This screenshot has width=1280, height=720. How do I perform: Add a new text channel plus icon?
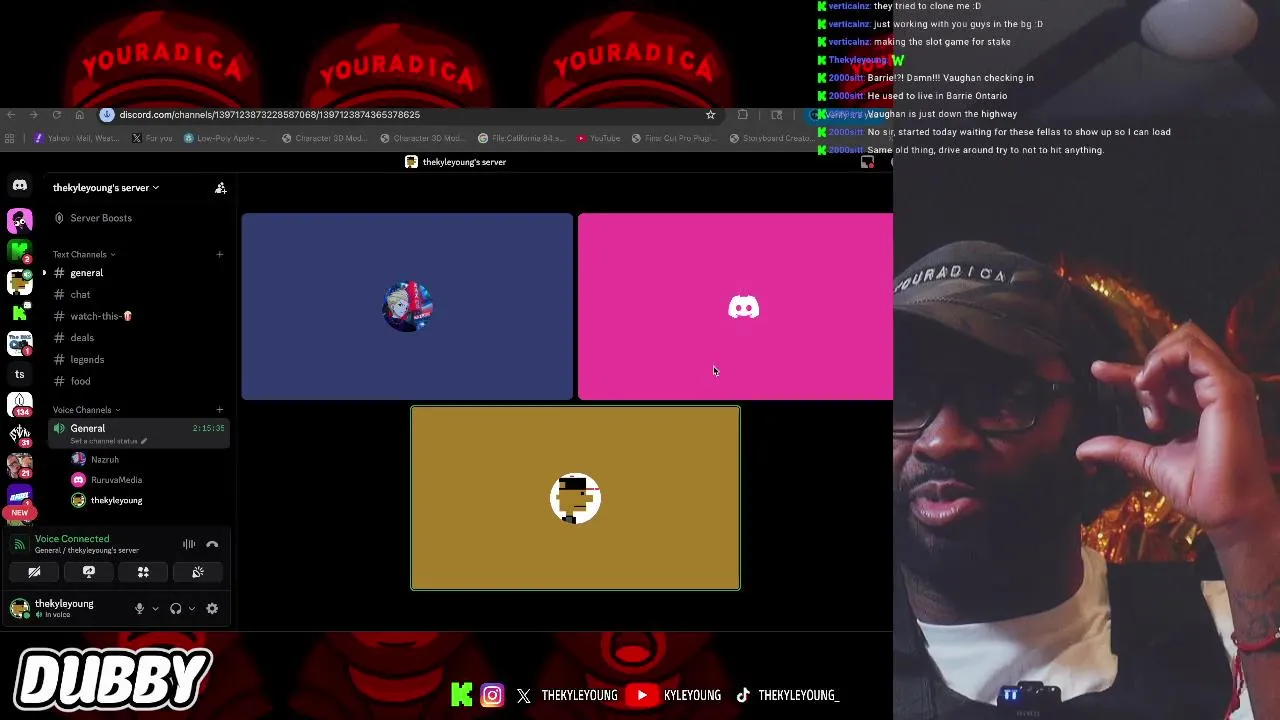point(220,254)
